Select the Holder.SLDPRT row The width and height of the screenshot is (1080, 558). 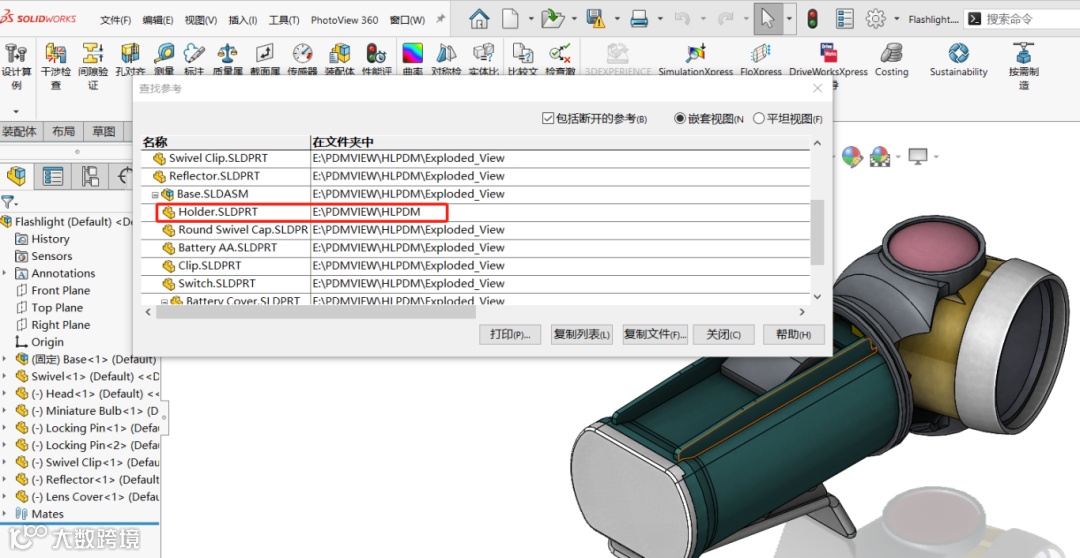[475, 212]
